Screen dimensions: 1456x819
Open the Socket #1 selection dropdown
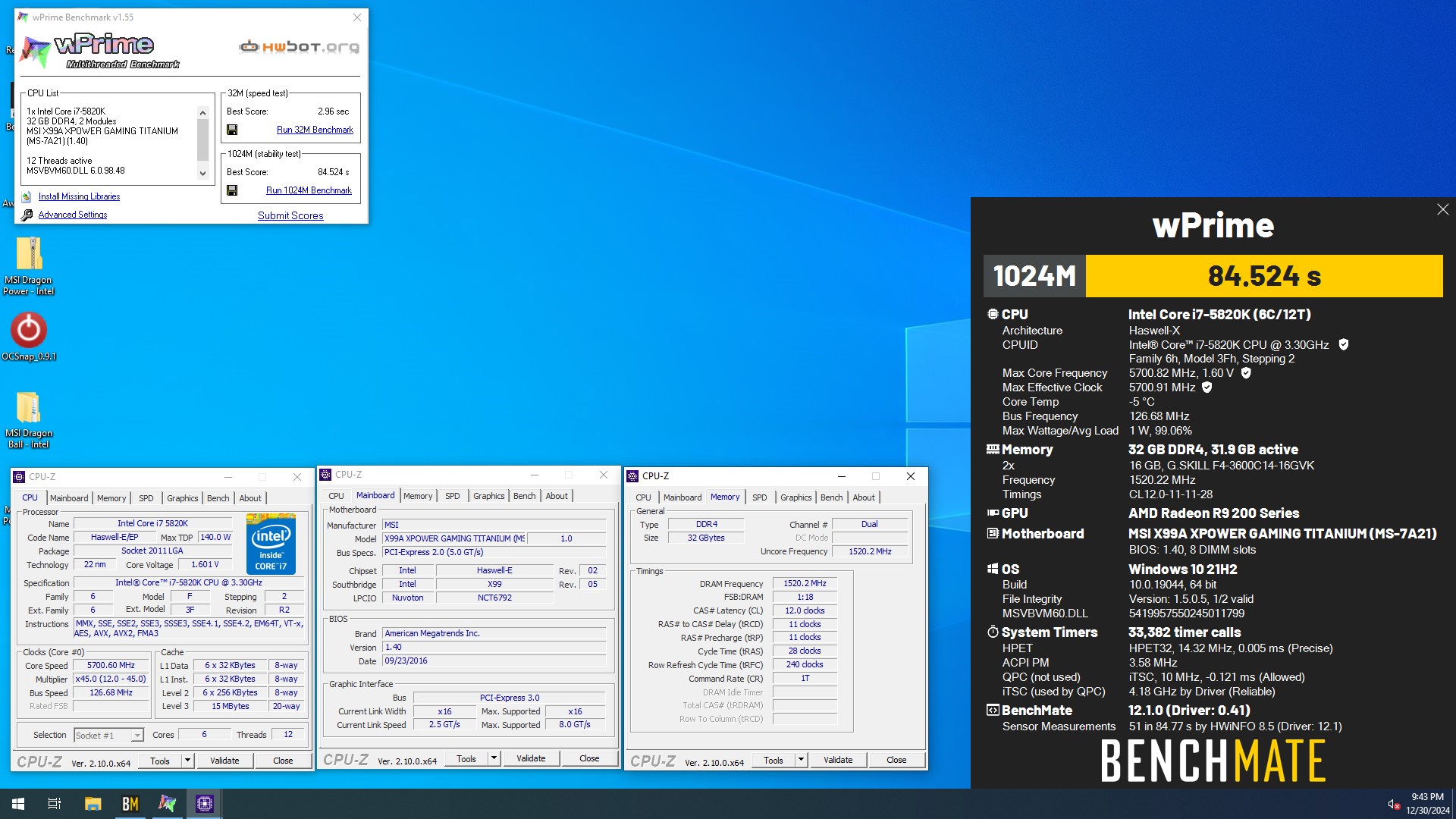point(108,735)
